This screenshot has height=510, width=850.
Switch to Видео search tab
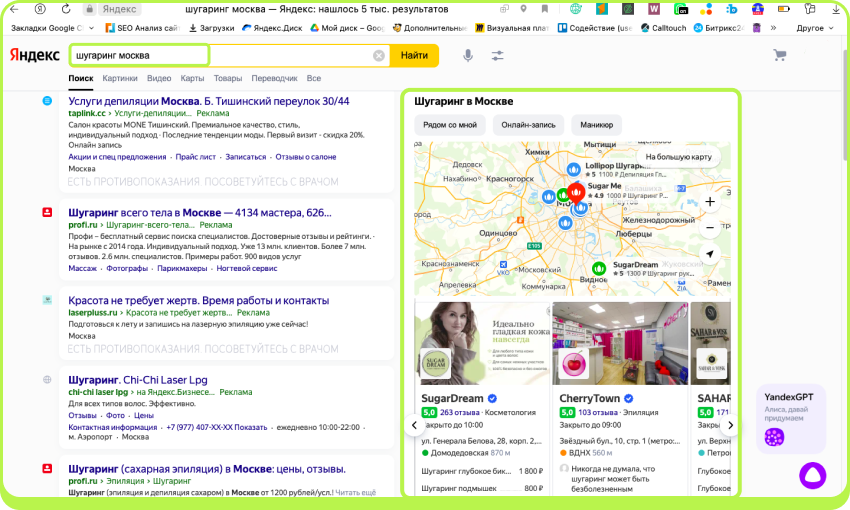pos(159,78)
